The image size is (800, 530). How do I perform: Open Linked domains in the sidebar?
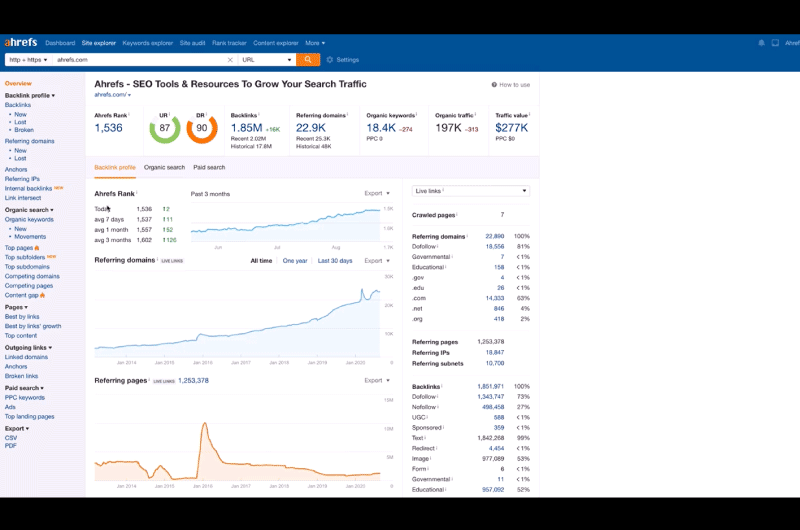(26, 357)
